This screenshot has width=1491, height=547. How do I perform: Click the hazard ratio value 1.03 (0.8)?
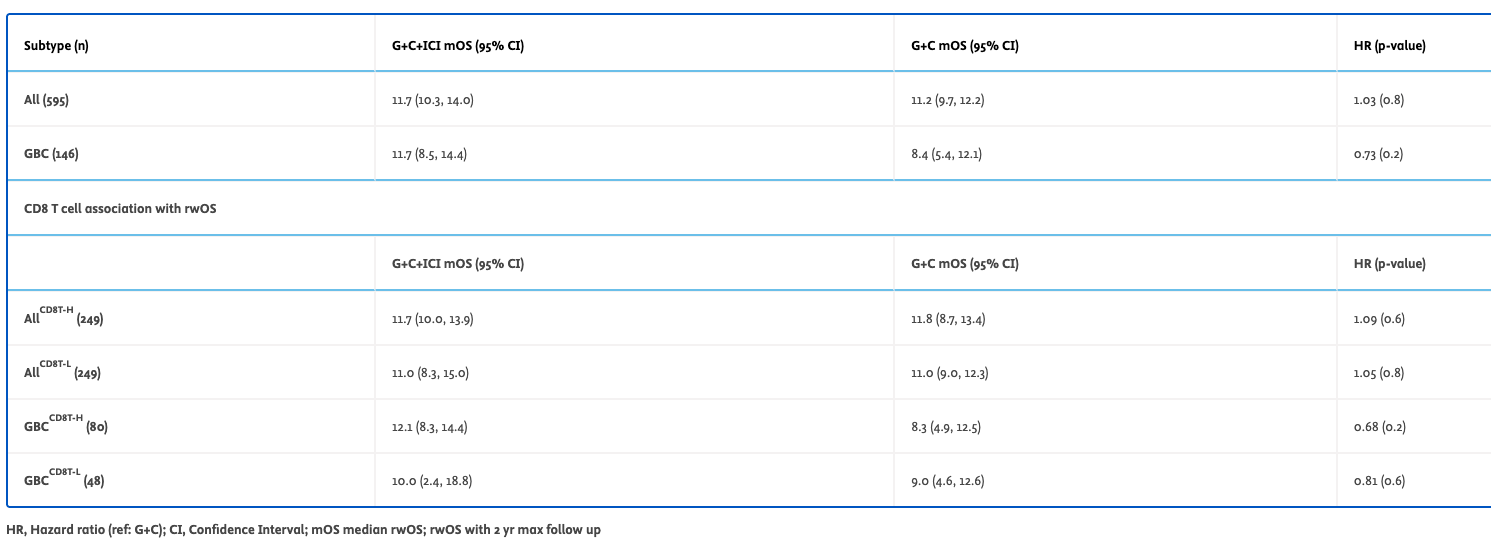coord(1378,100)
